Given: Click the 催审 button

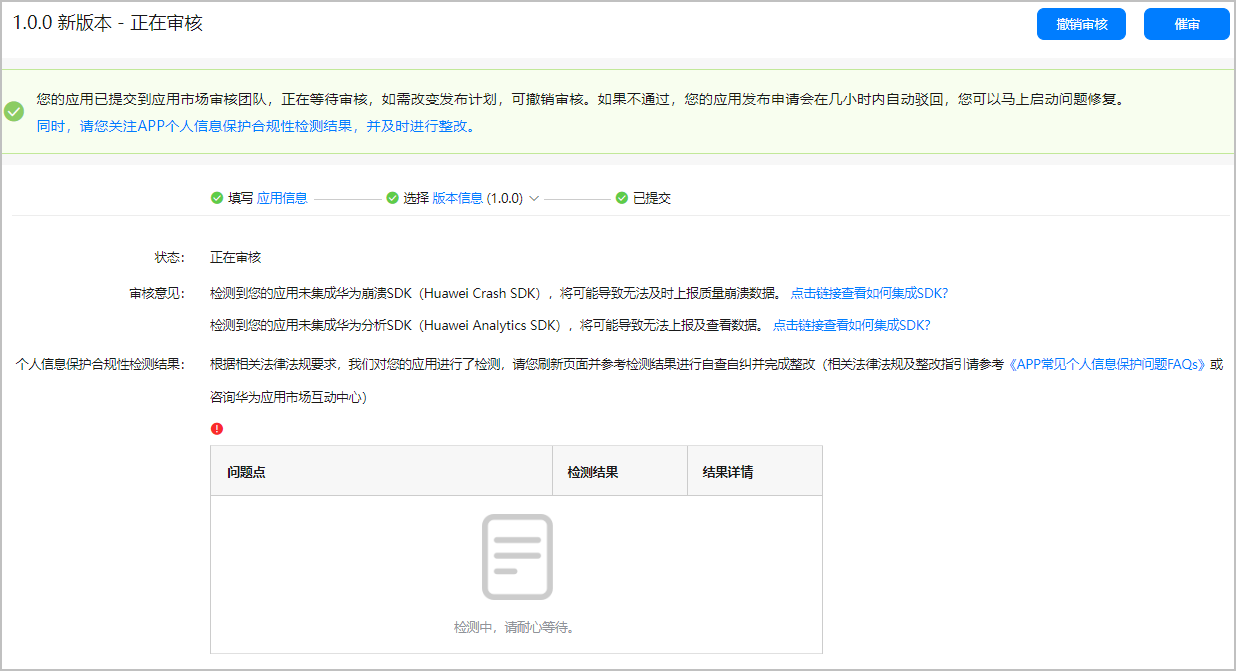Looking at the screenshot, I should [x=1187, y=24].
